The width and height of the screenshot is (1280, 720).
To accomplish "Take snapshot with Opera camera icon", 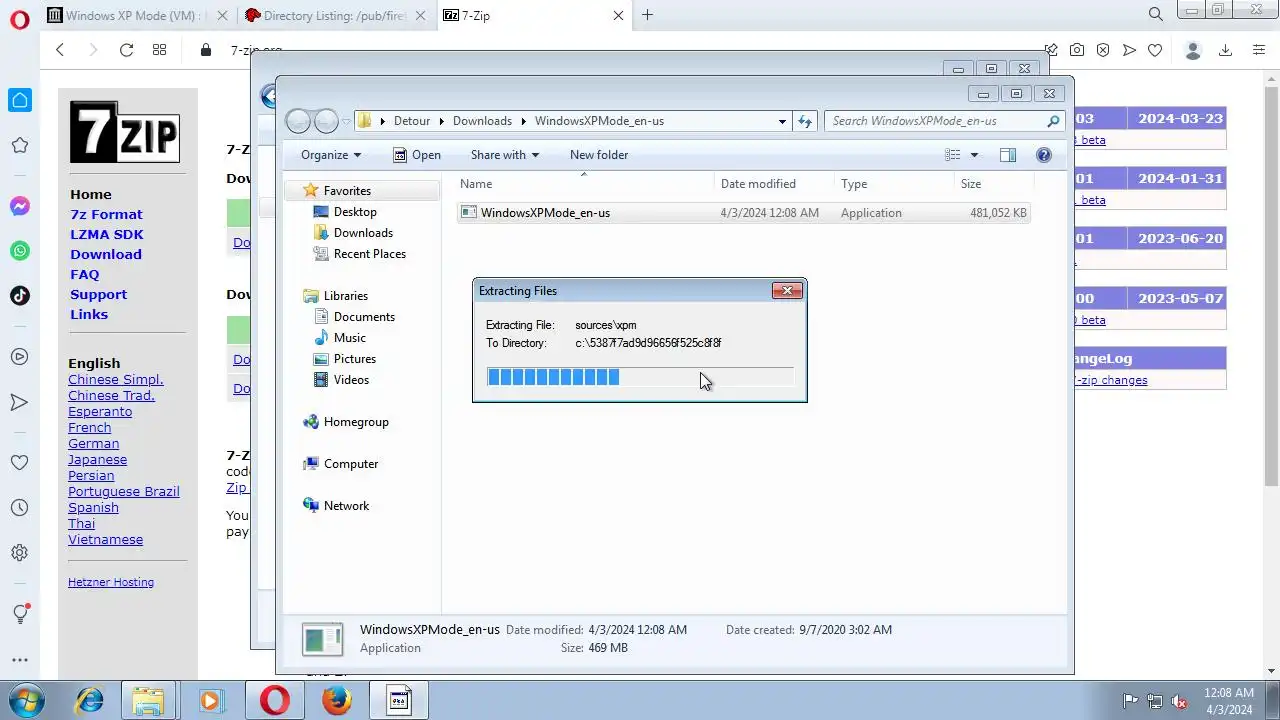I will pyautogui.click(x=1077, y=50).
